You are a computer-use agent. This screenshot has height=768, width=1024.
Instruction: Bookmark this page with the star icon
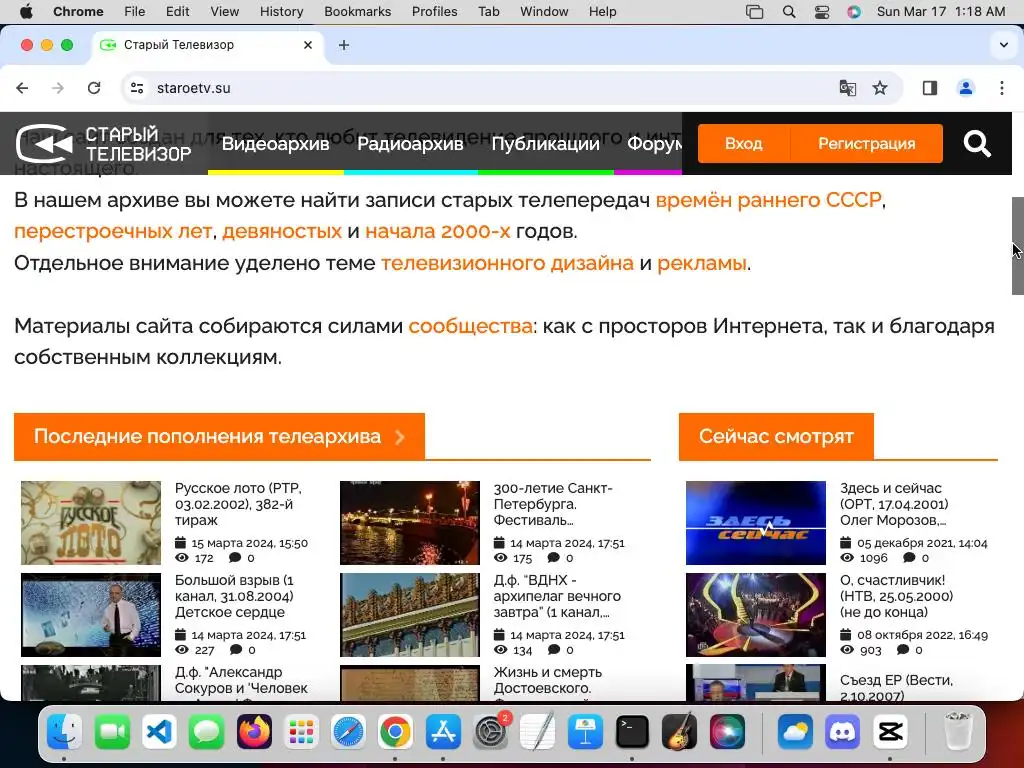pyautogui.click(x=880, y=88)
